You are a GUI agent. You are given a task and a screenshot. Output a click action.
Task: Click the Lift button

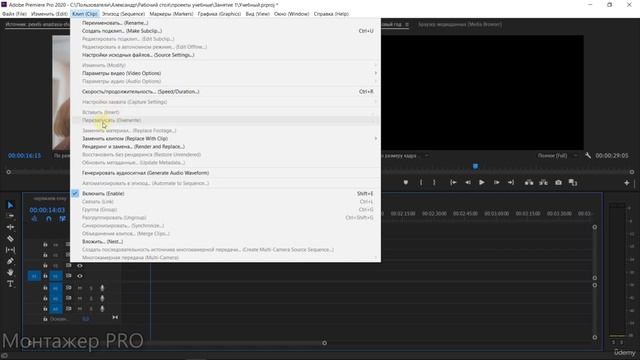[x=529, y=182]
